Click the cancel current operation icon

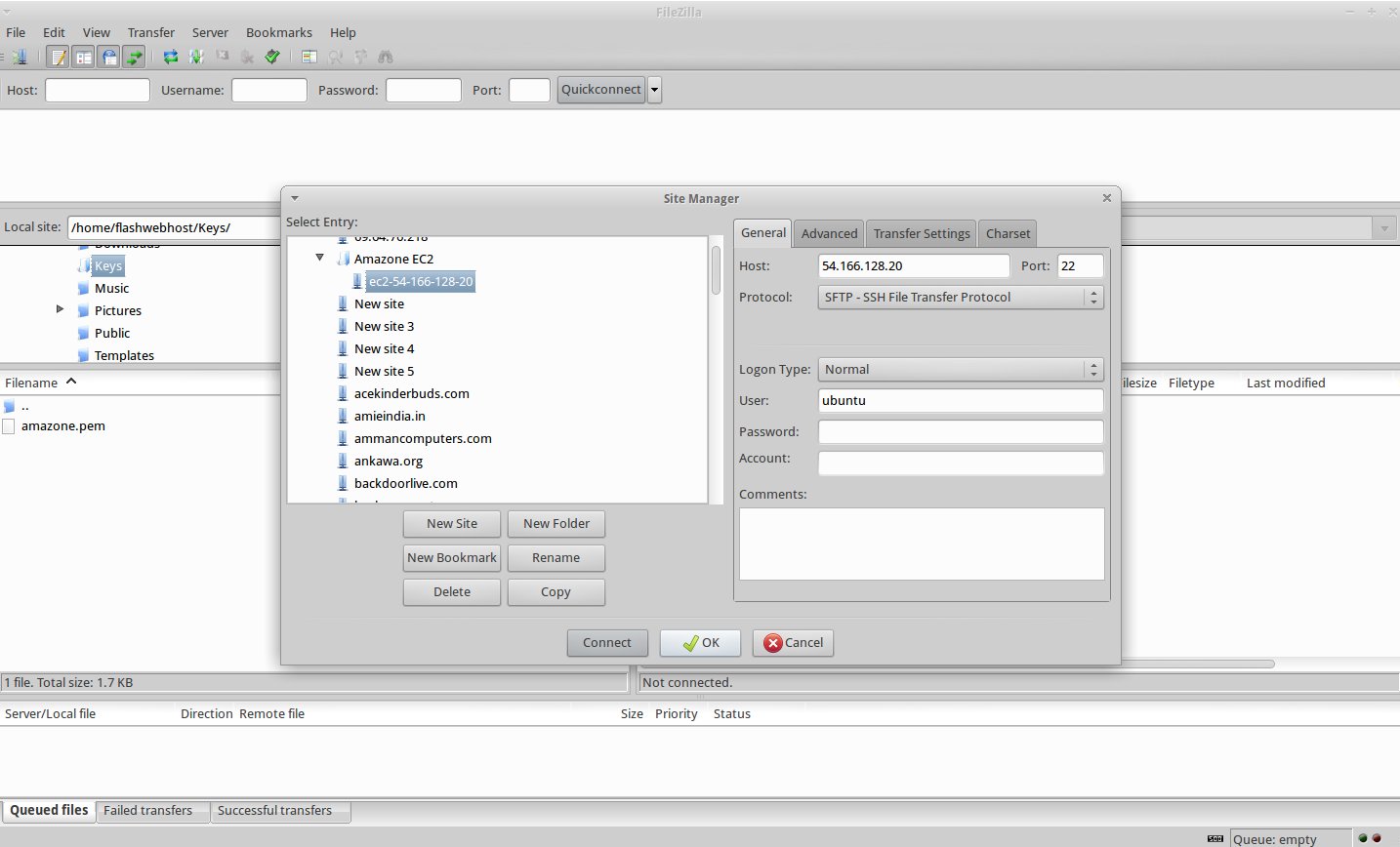[223, 57]
